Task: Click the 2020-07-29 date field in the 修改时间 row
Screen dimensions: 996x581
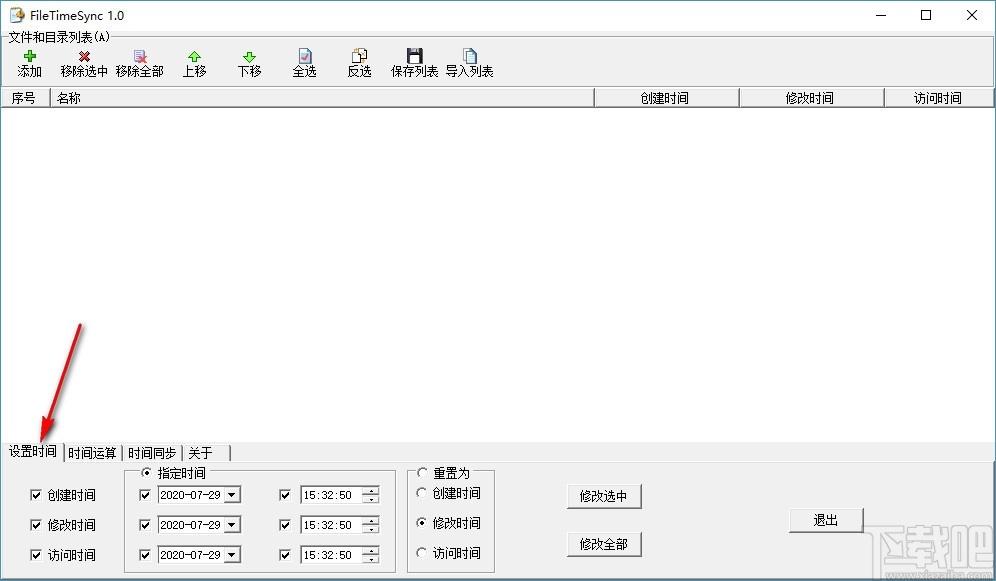Action: [191, 524]
